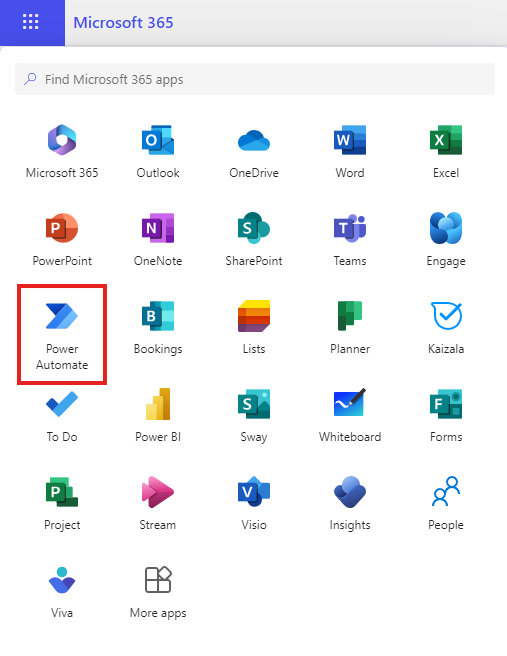
Task: Launch Bookings
Action: point(158,328)
